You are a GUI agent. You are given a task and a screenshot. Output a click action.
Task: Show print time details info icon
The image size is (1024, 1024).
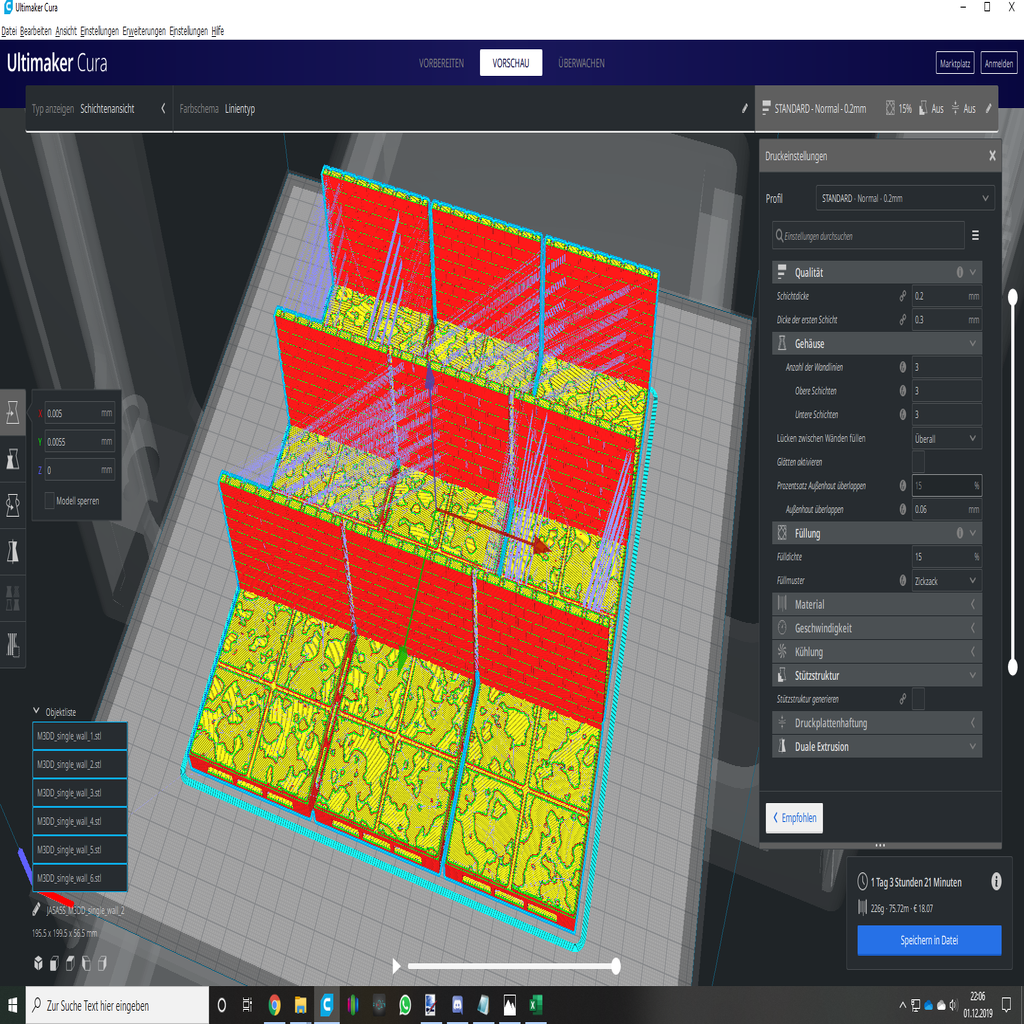[x=996, y=882]
